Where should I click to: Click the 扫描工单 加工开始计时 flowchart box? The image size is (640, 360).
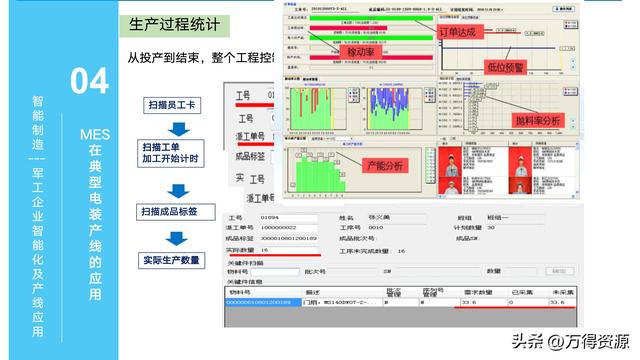coord(171,153)
